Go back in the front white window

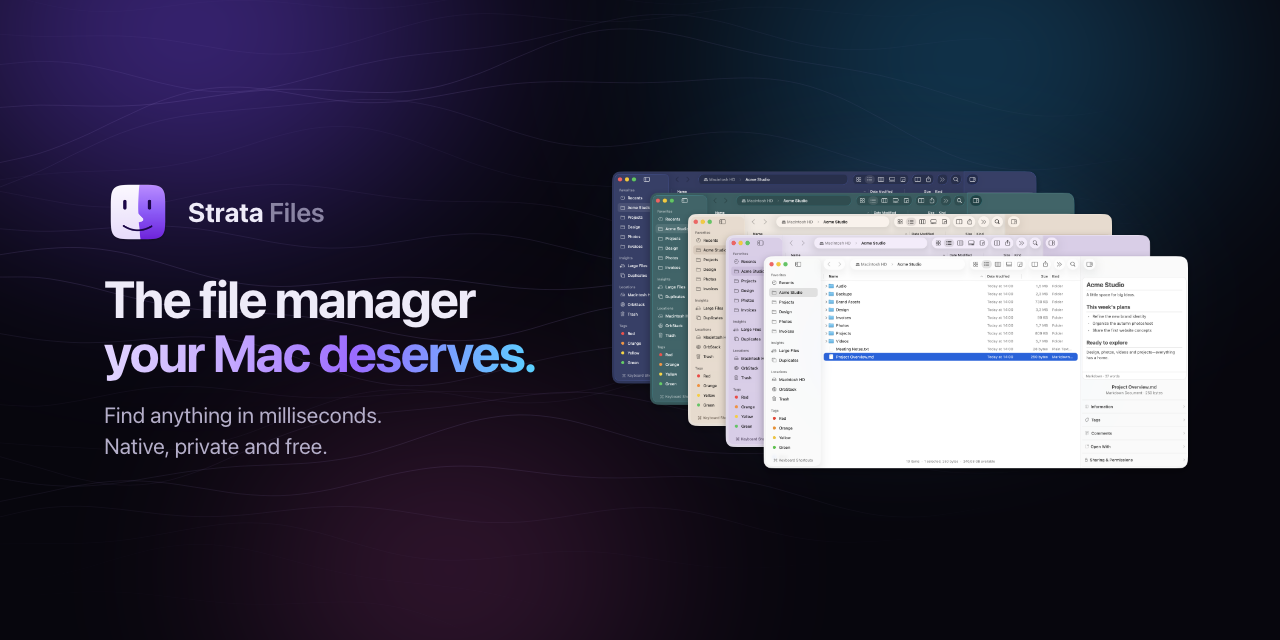(x=829, y=264)
